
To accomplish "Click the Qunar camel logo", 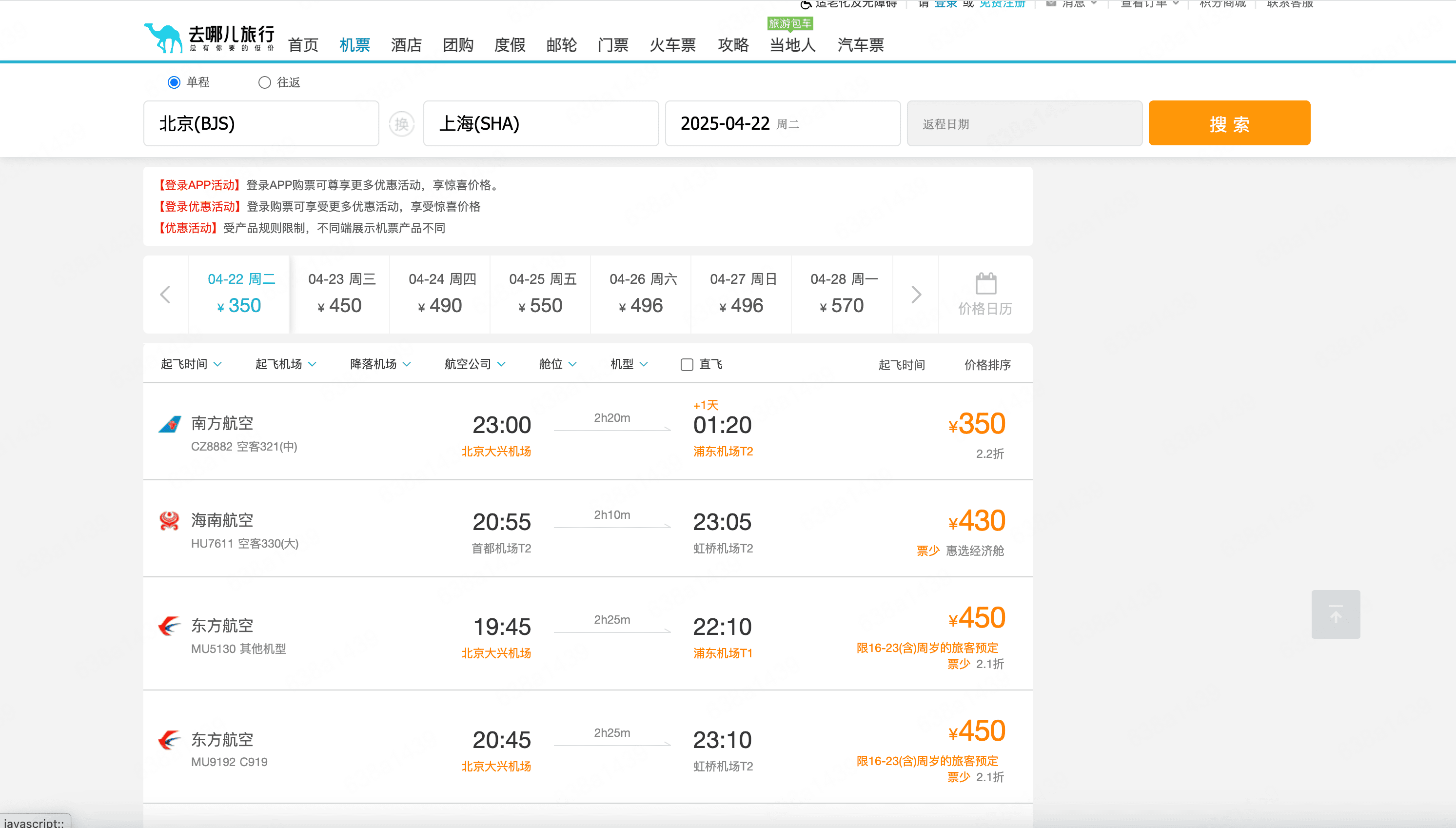I will coord(164,39).
